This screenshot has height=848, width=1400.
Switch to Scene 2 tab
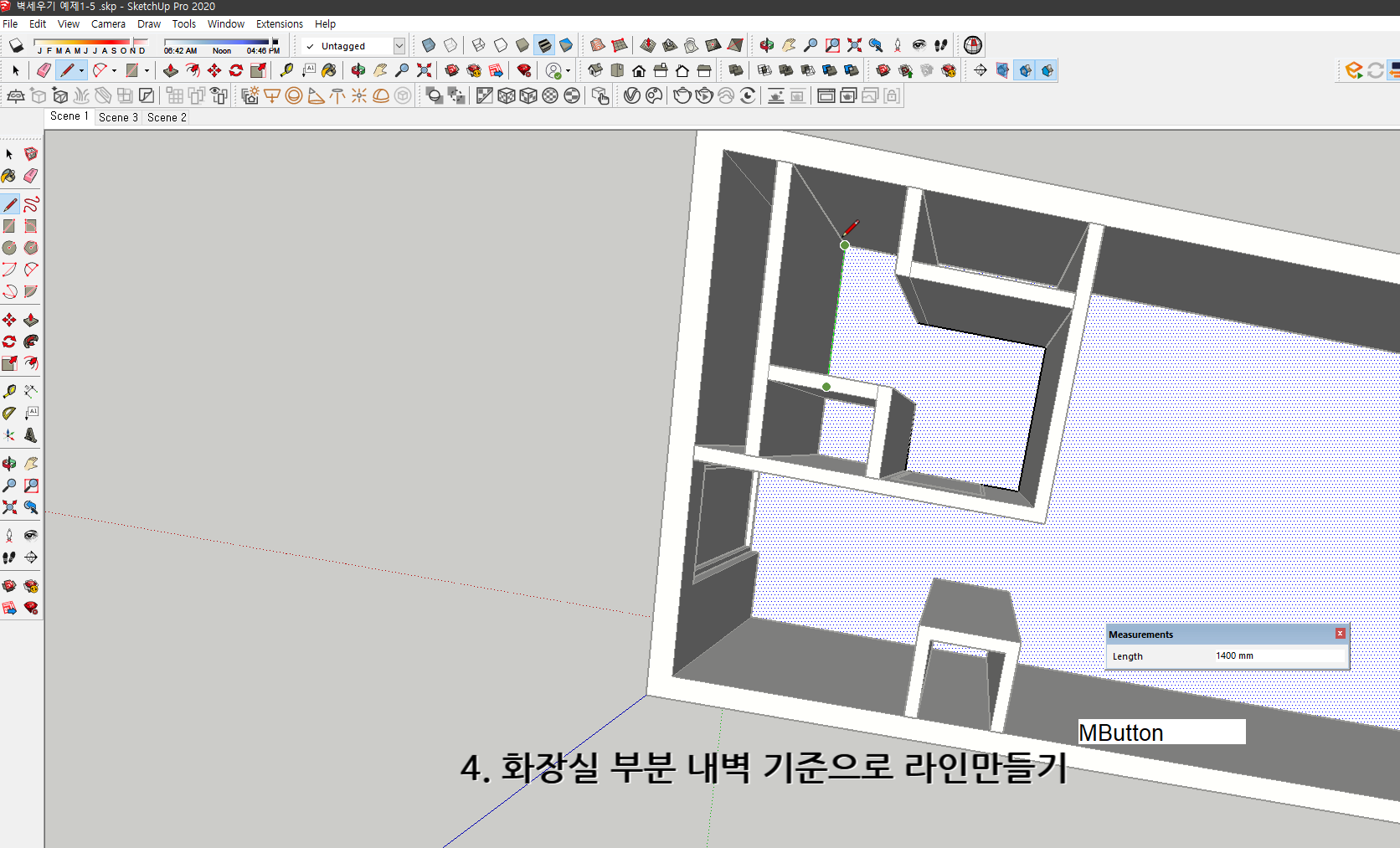click(166, 117)
